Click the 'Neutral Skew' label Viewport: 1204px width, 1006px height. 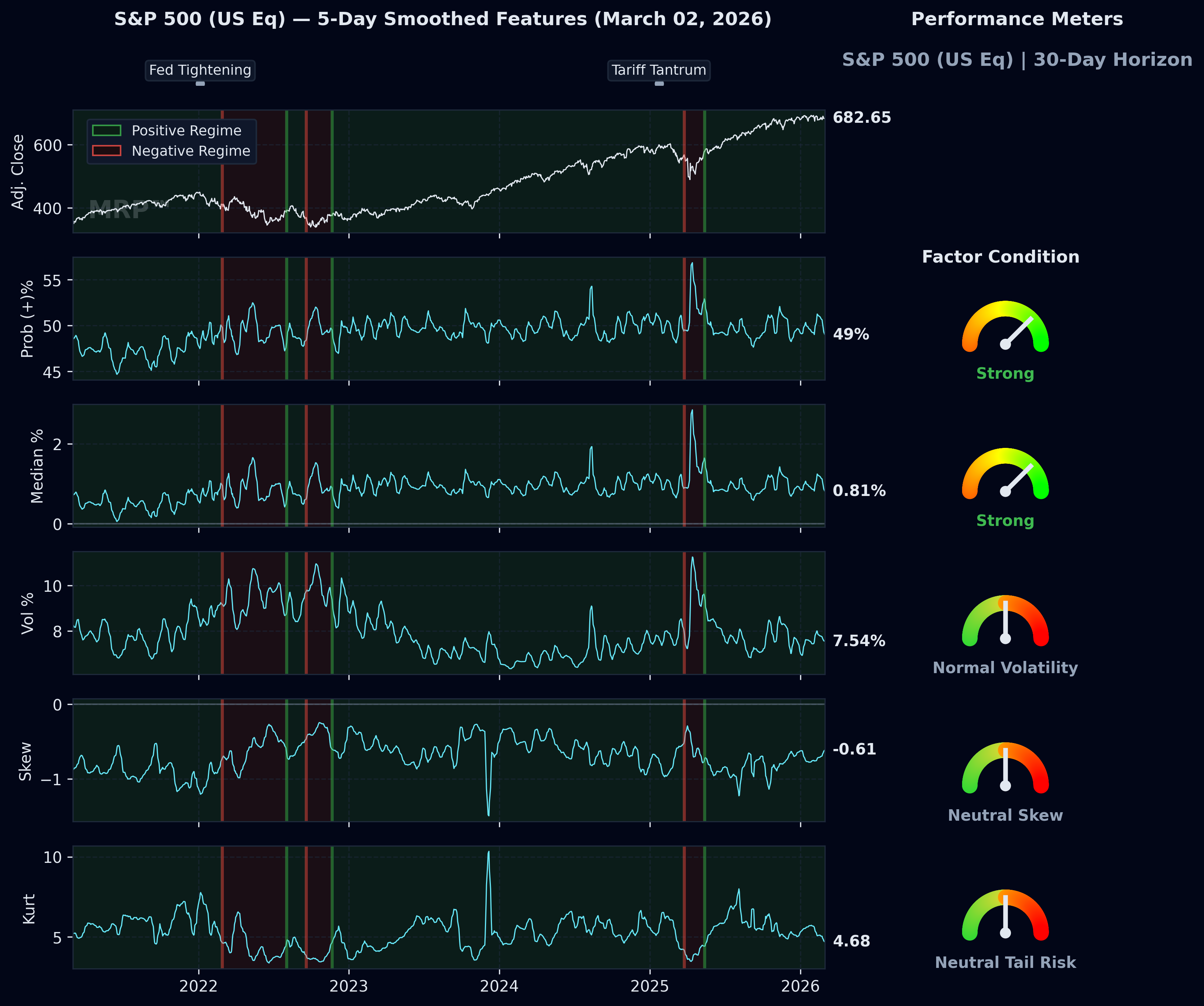coord(1005,815)
